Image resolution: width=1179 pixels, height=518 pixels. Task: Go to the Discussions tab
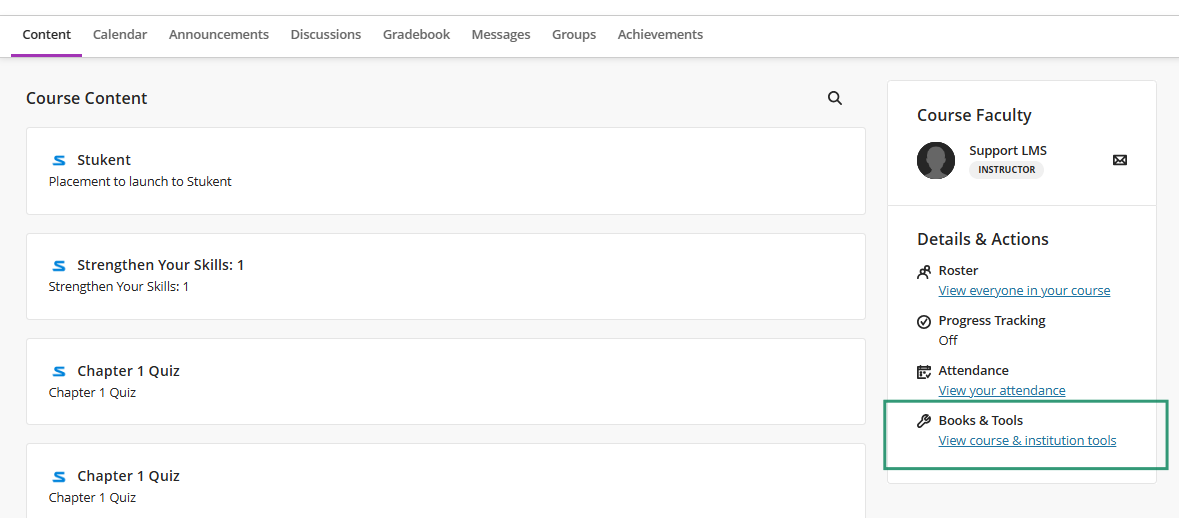coord(326,35)
